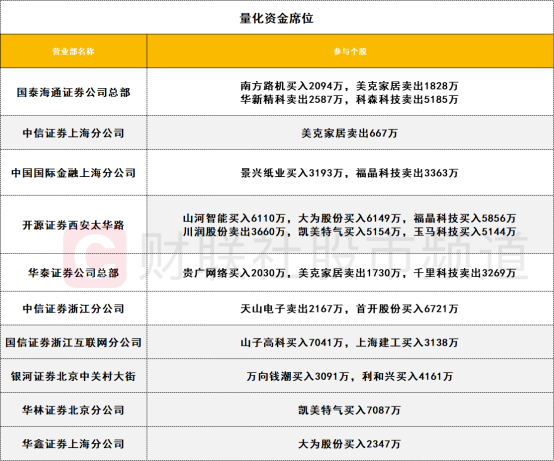Click the cell starting 贵广网络买入2030万
554x461 pixels.
pos(349,273)
